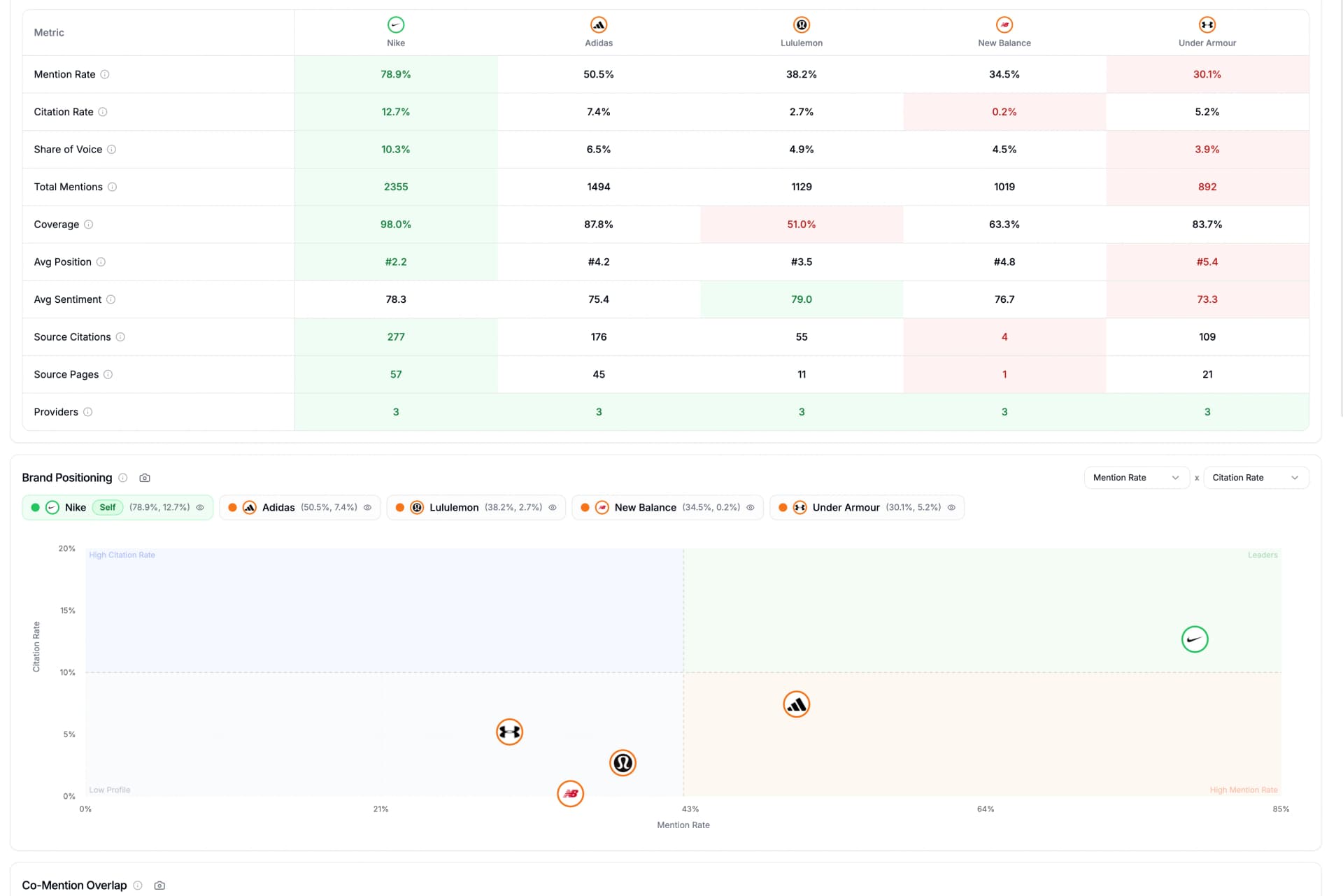Select Under Armour marker on scatter chart
This screenshot has width=1343, height=896.
pyautogui.click(x=510, y=732)
